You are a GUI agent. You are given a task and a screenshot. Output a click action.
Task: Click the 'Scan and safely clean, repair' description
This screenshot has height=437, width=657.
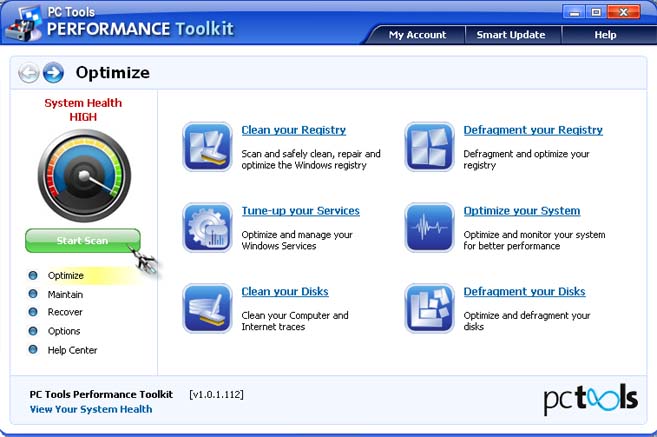pos(311,160)
